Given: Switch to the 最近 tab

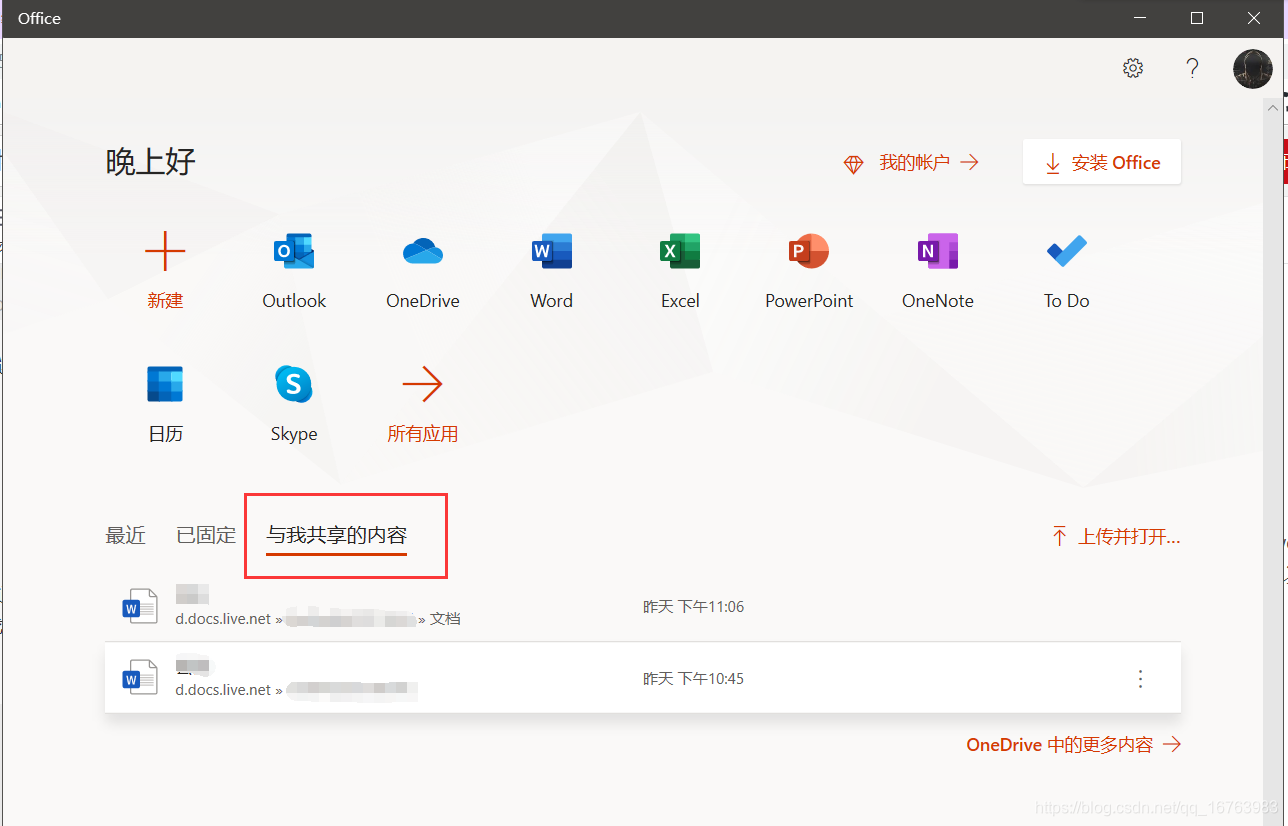Looking at the screenshot, I should [126, 535].
